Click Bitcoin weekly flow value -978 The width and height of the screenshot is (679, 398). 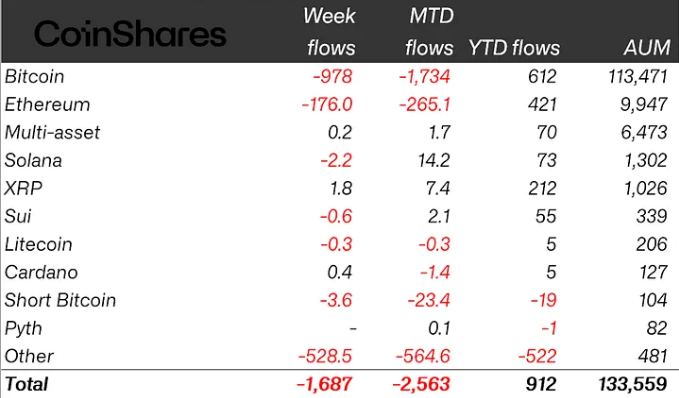(x=333, y=77)
